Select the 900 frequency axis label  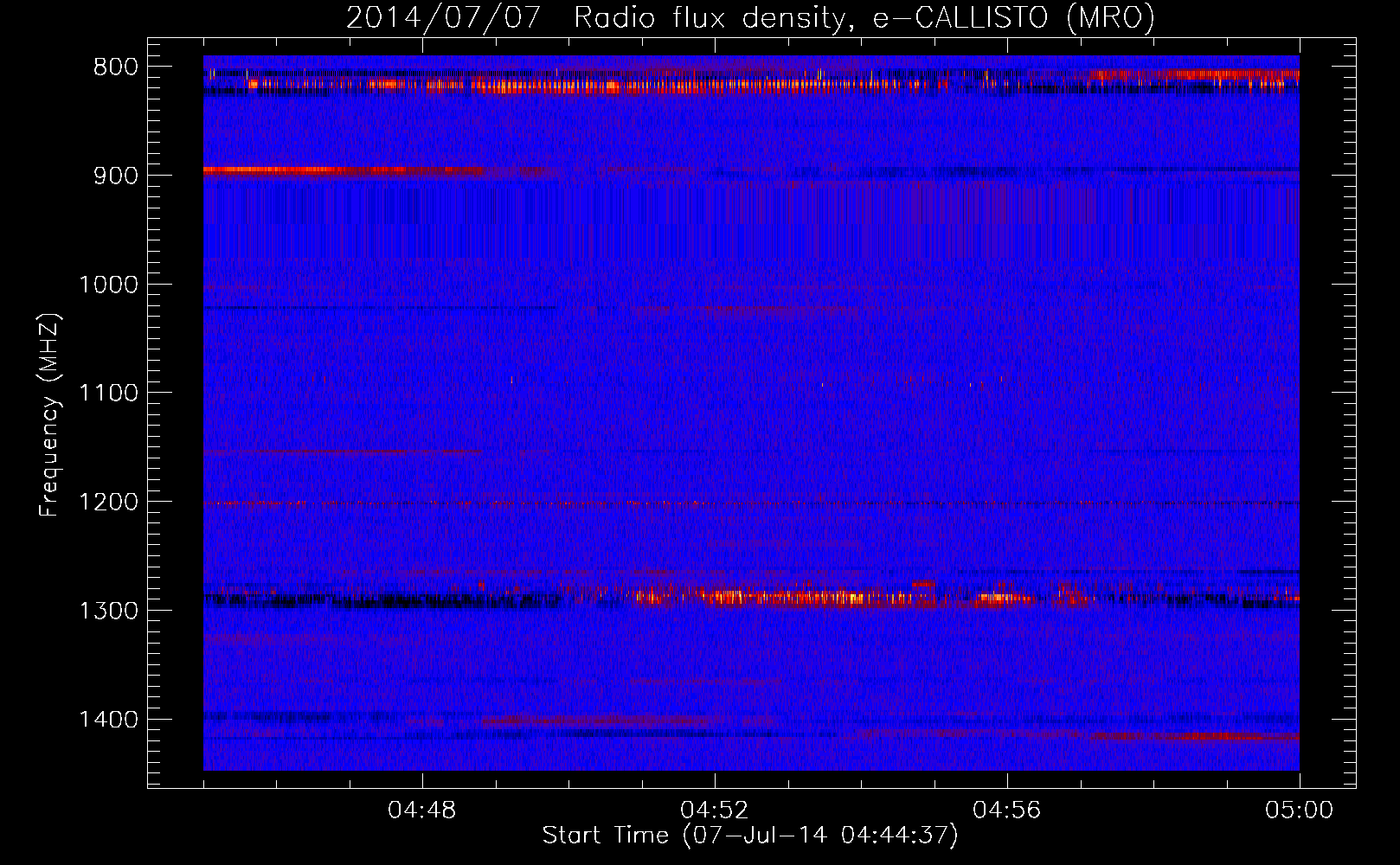coord(115,176)
